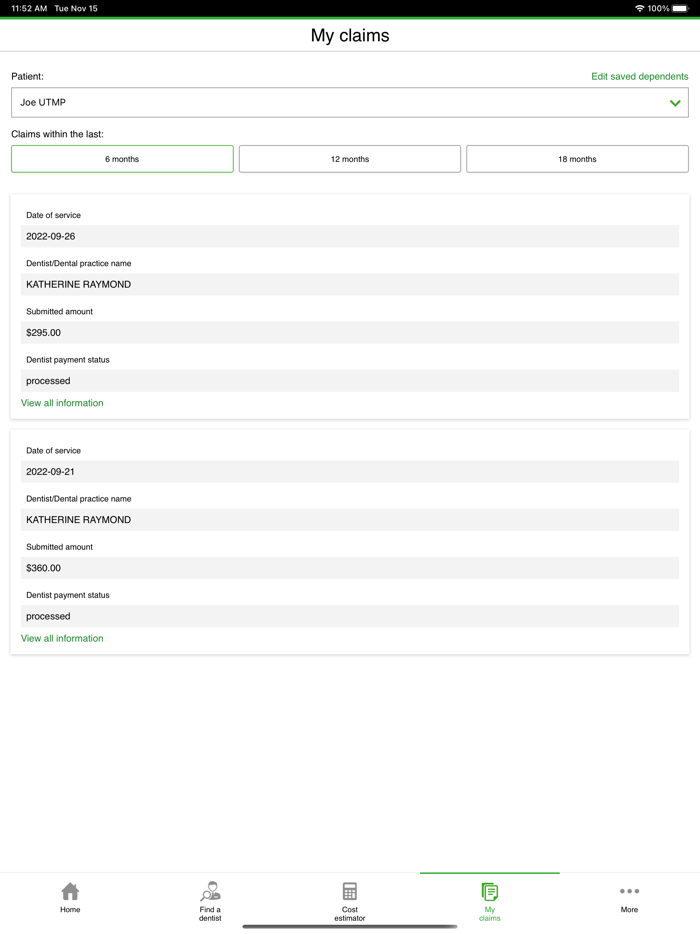Screen dimensions: 700x934
Task: Click the Edit saved dependents link
Action: click(640, 76)
